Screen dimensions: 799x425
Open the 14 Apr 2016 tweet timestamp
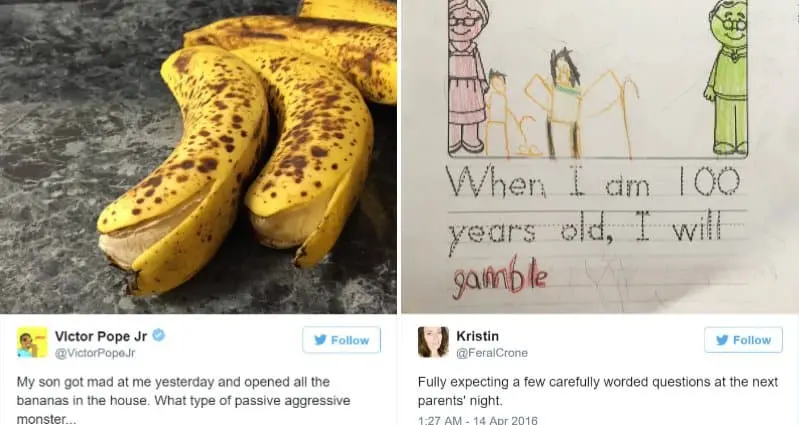coord(477,420)
